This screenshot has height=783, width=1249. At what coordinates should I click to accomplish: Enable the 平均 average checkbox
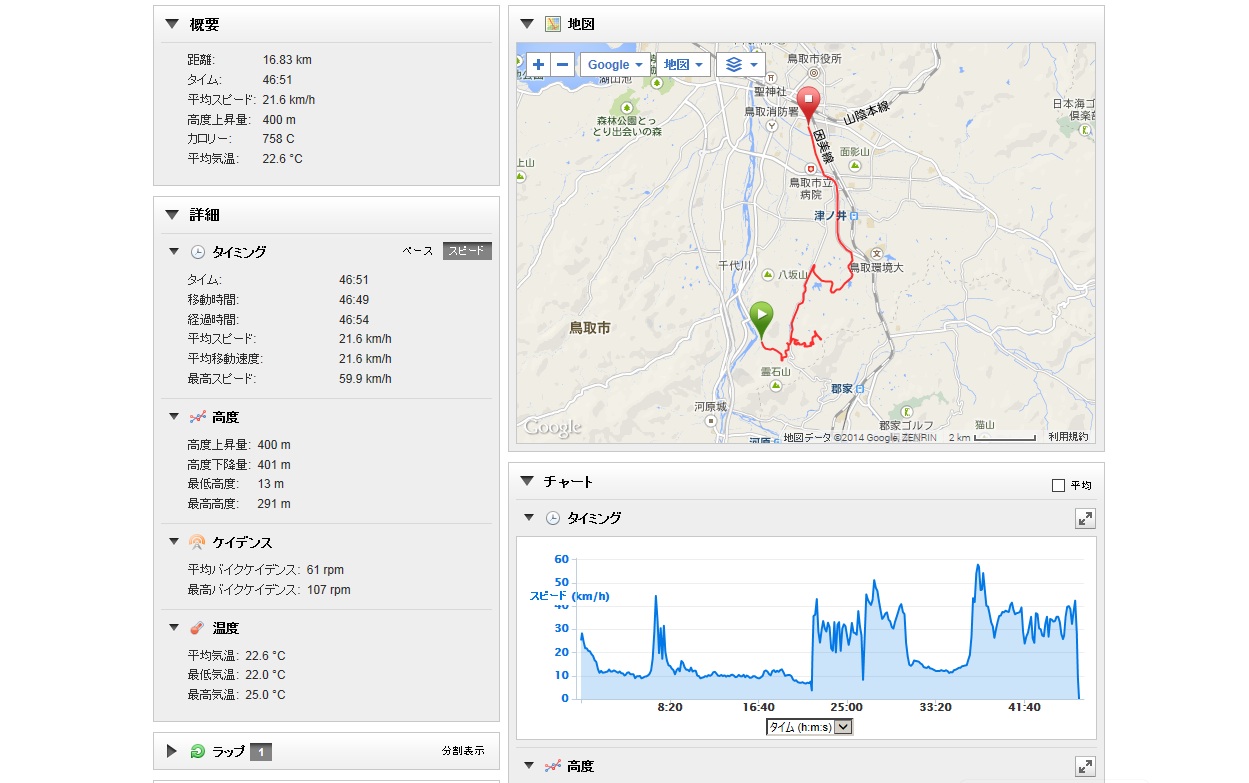pos(1058,486)
